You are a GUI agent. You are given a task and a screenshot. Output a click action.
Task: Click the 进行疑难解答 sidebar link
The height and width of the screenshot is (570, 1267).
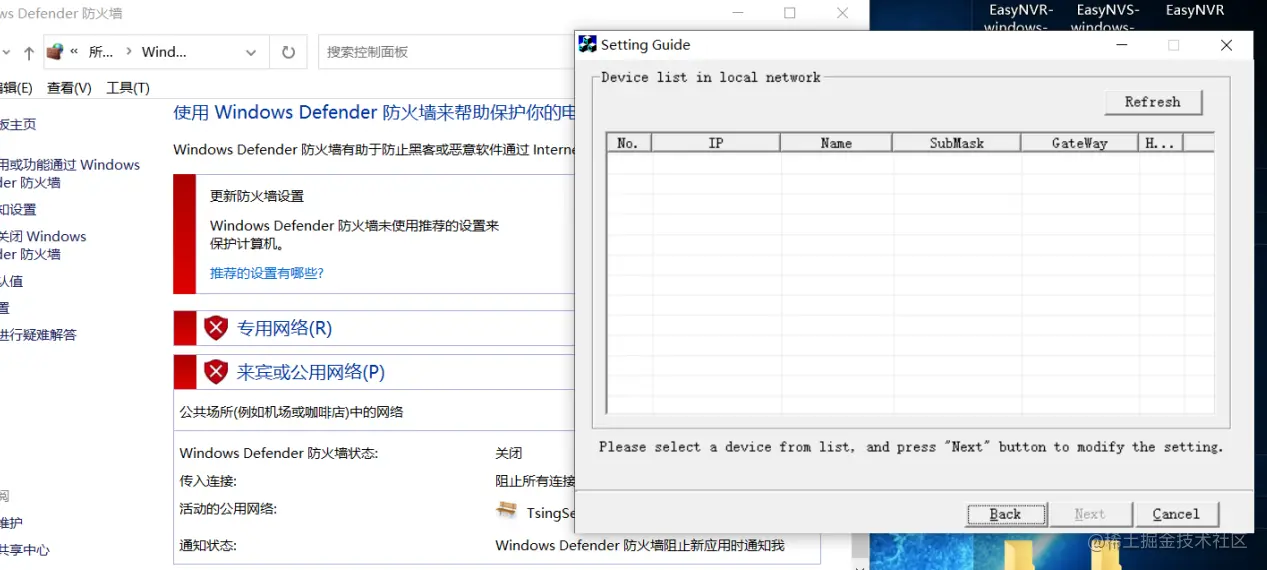[x=38, y=335]
